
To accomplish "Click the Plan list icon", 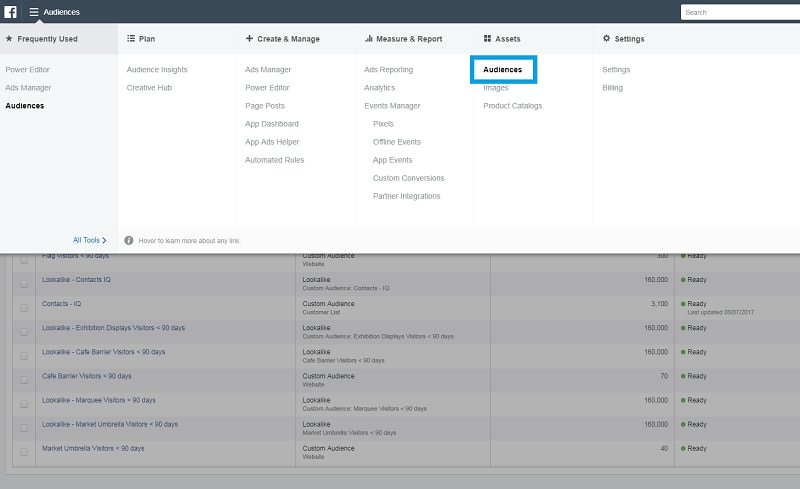I will coord(131,38).
